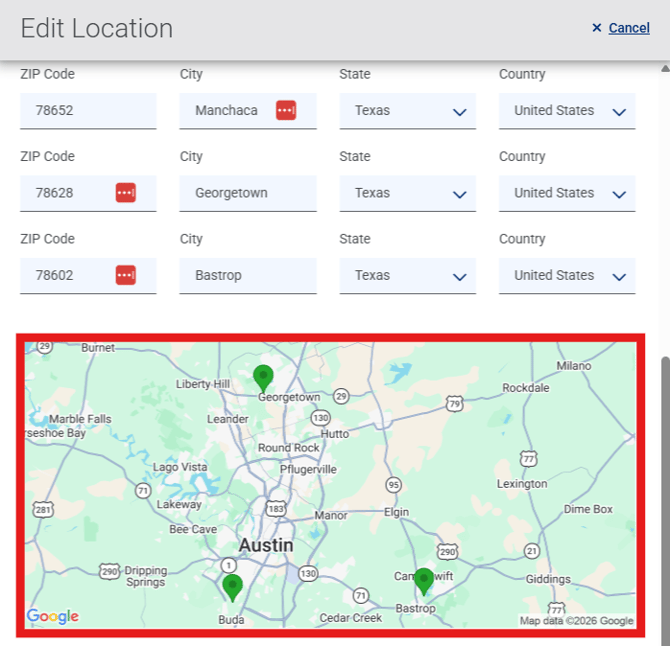The height and width of the screenshot is (646, 670).
Task: Click the X icon beside Cancel
Action: (x=597, y=28)
